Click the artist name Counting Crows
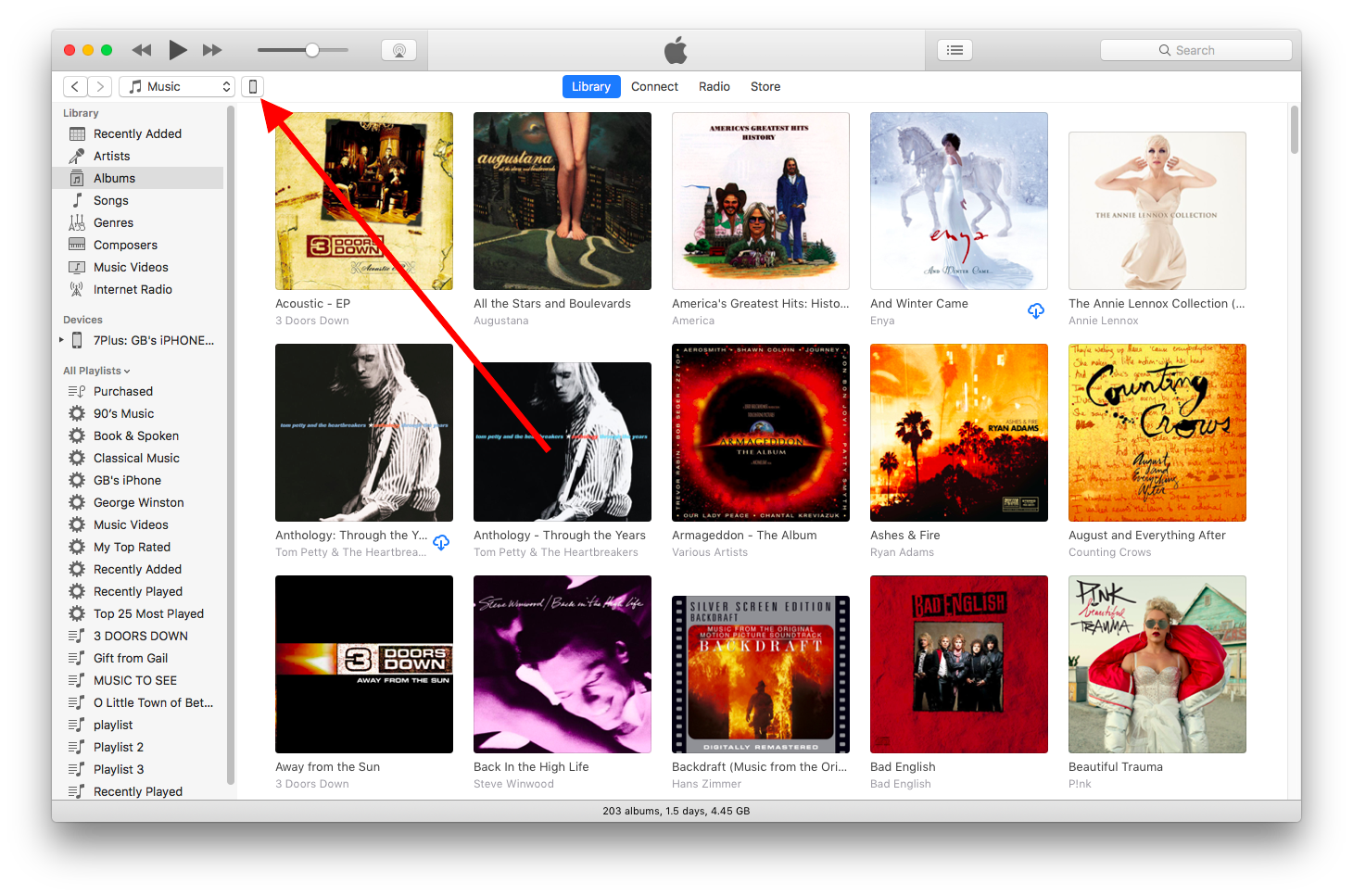The height and width of the screenshot is (896, 1353). 1109,552
